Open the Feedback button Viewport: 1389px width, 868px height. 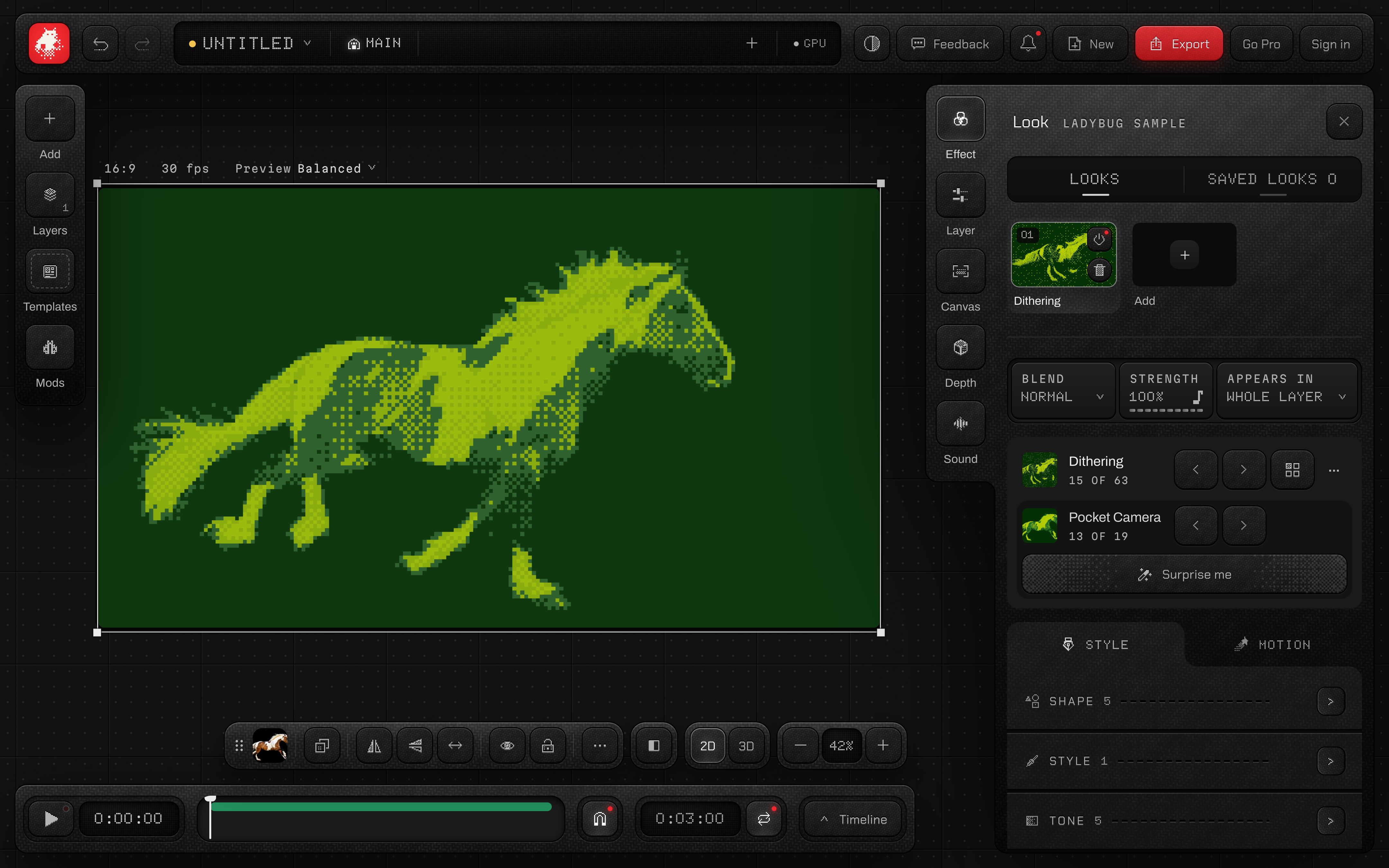click(x=950, y=44)
